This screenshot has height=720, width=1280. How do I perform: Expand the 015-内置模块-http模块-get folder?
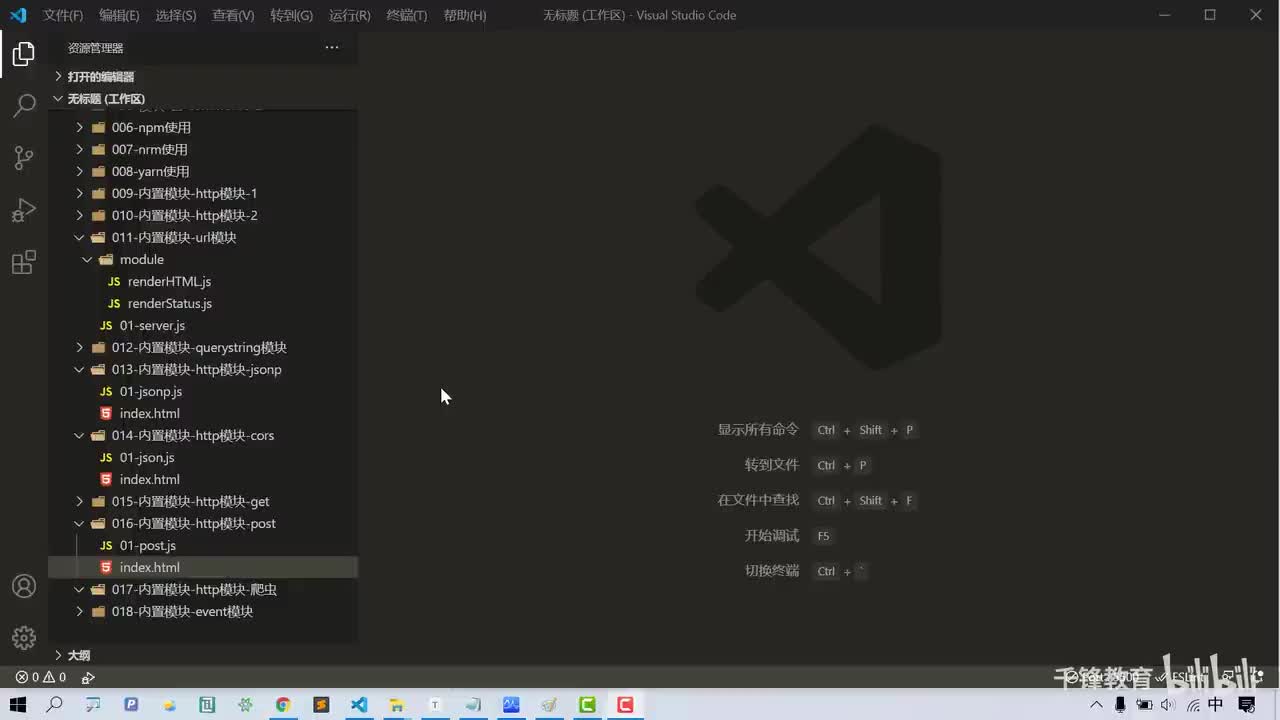point(203,501)
